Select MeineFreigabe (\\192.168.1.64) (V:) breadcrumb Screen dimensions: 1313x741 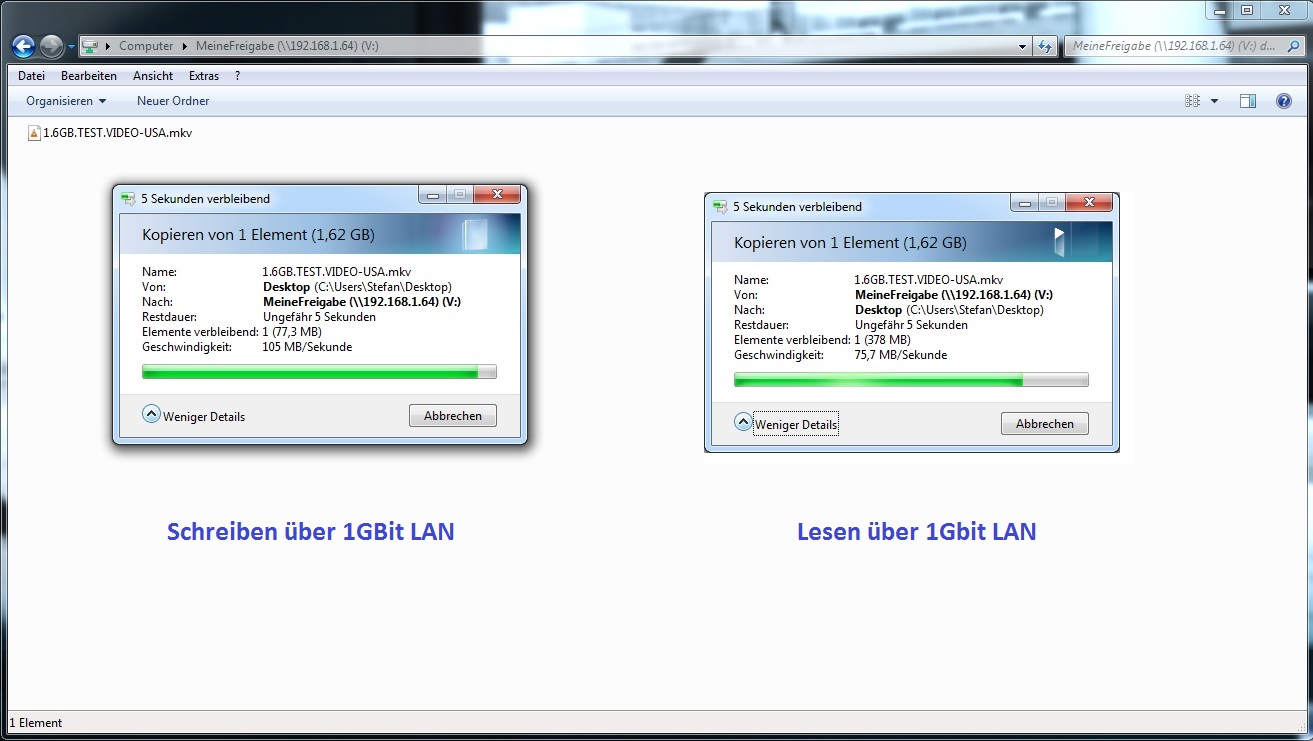coord(286,46)
